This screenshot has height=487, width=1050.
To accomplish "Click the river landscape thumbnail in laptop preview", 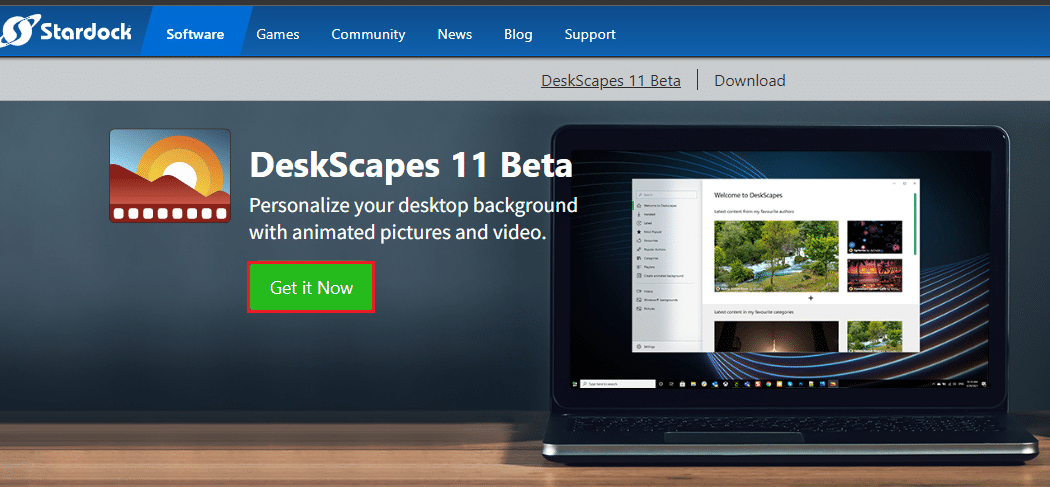I will tap(776, 256).
